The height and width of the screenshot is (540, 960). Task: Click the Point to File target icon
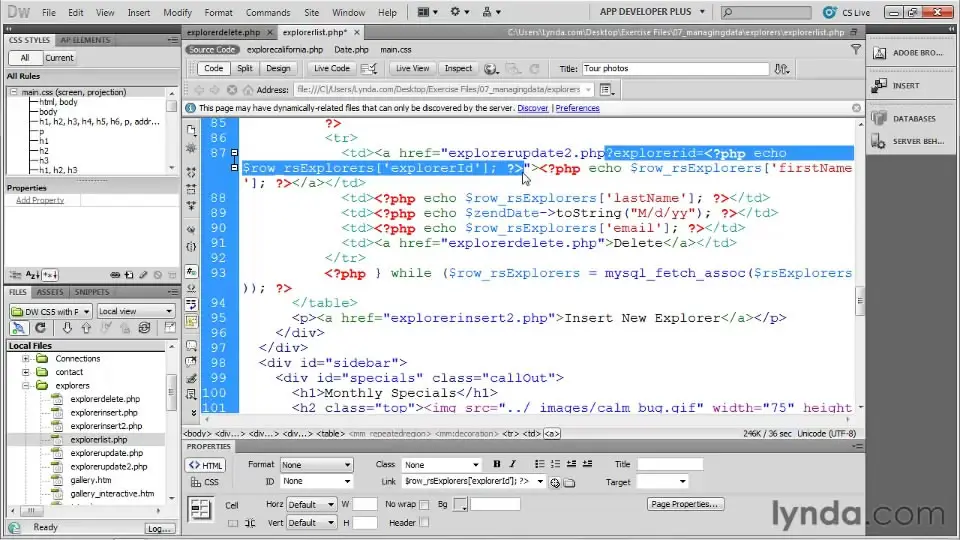555,482
